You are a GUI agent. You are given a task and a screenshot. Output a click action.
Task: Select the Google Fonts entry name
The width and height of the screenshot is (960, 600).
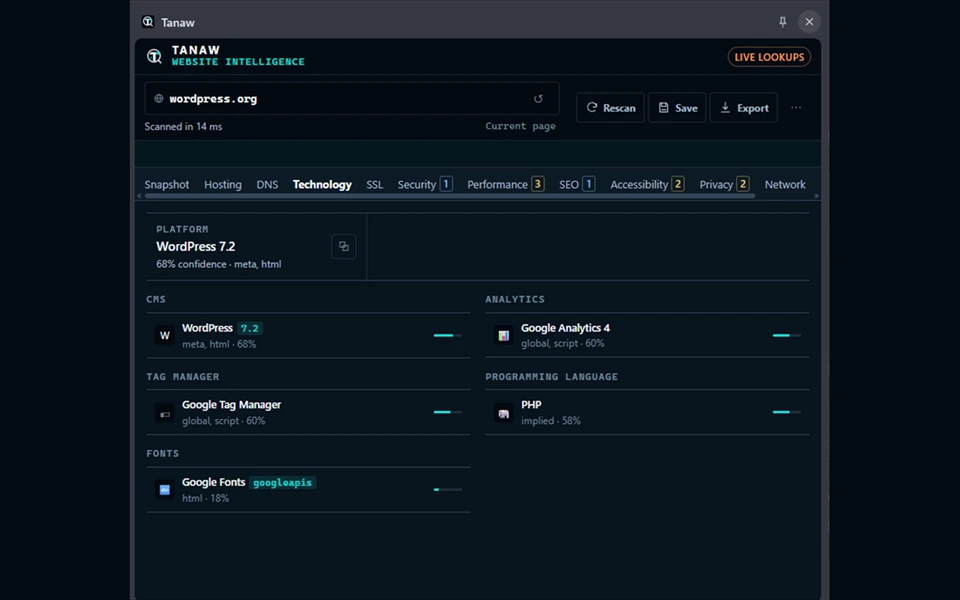coord(213,482)
